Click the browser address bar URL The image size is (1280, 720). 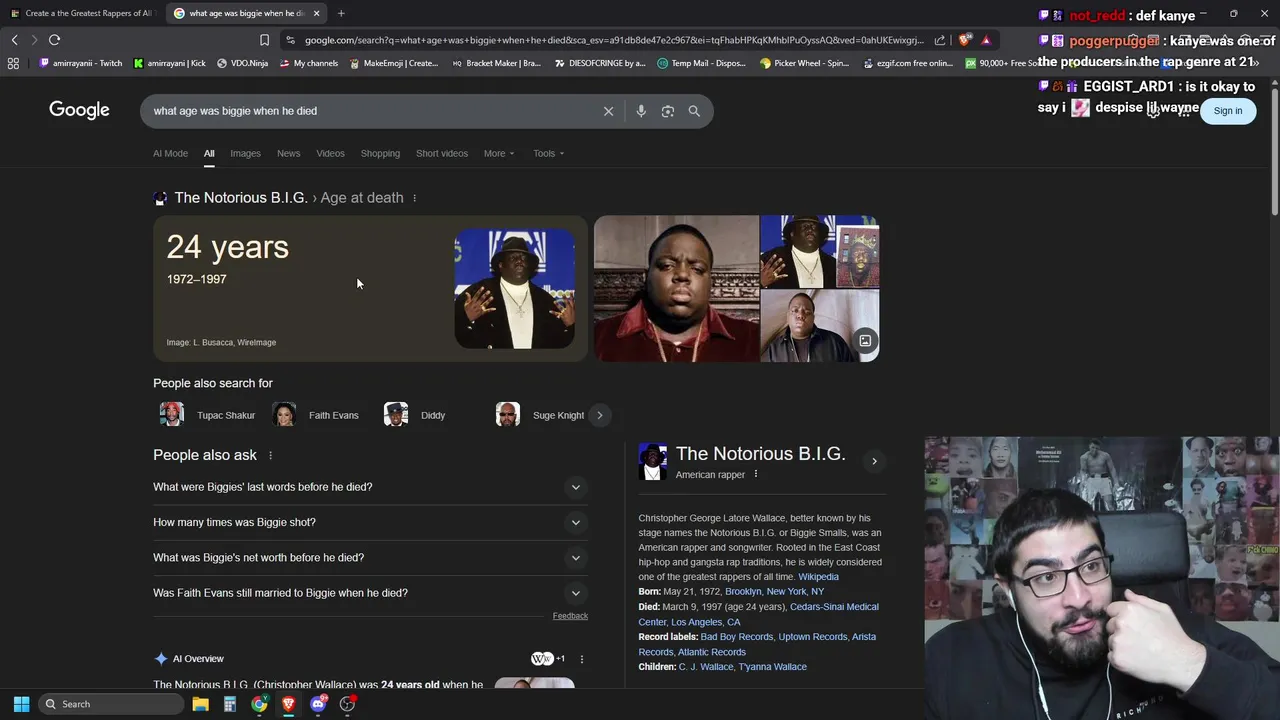pyautogui.click(x=612, y=40)
